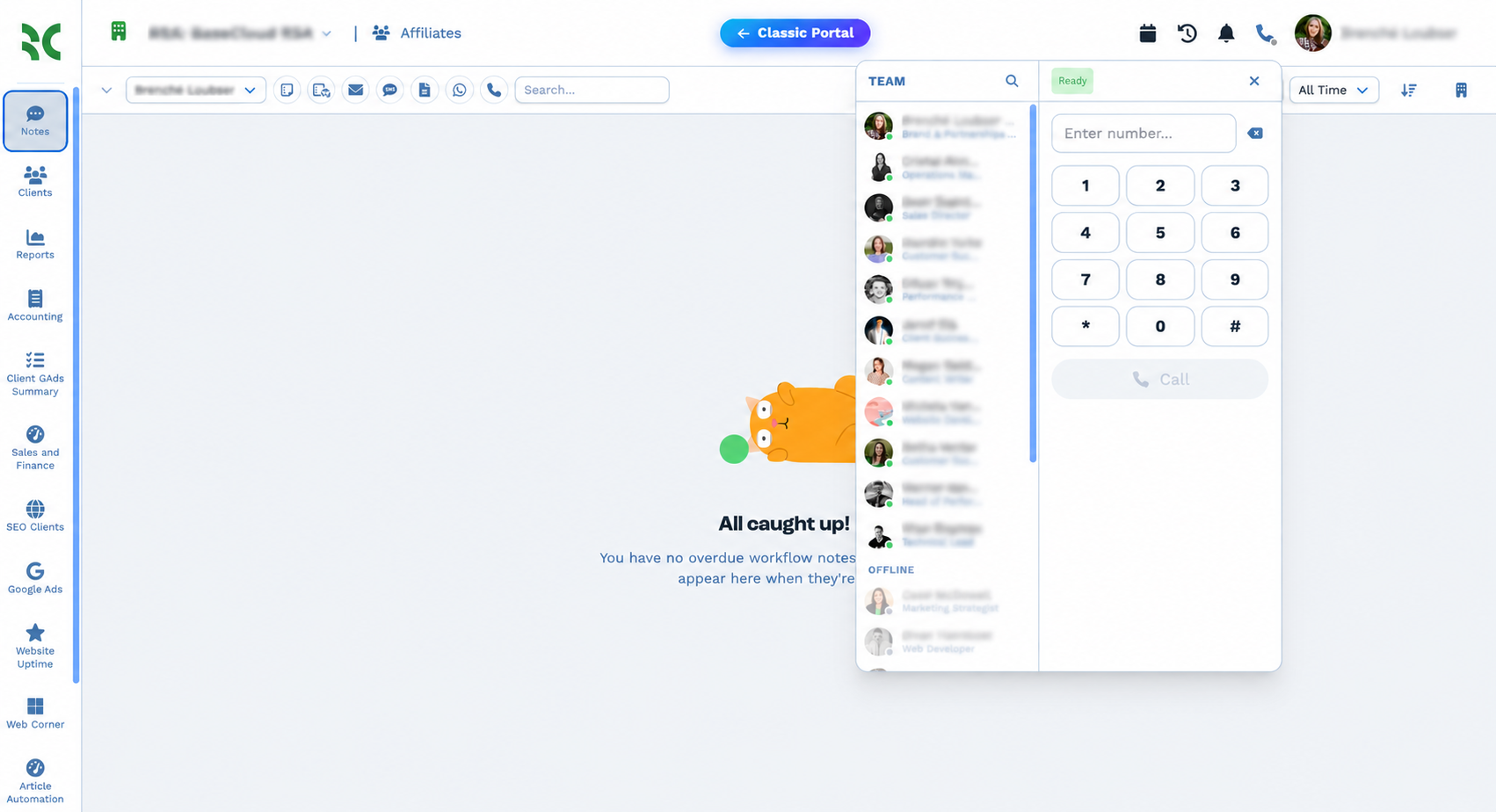The image size is (1496, 812).
Task: Open Google Ads in the sidebar
Action: point(35,578)
